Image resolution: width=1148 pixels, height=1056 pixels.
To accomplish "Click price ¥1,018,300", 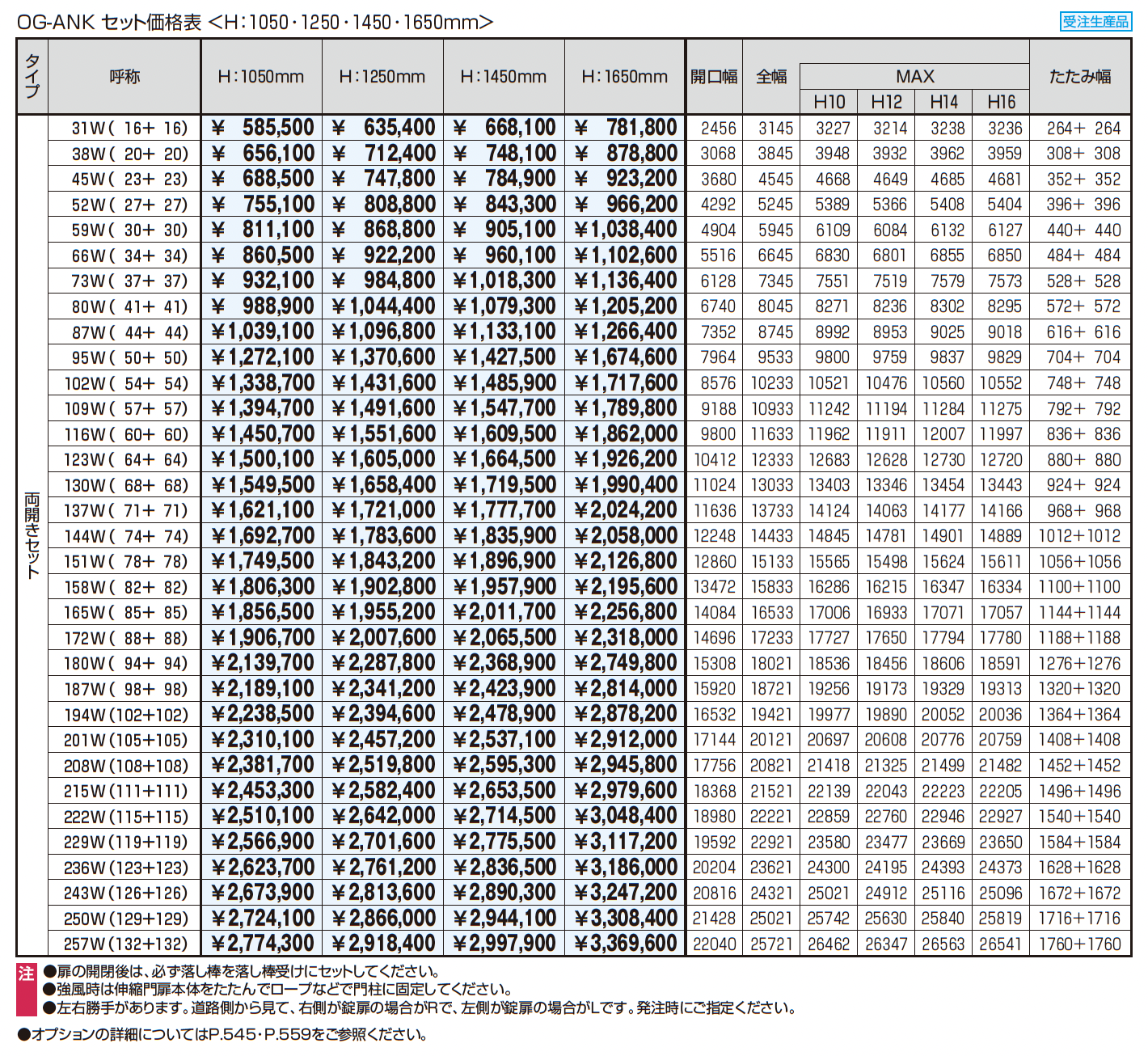I will [504, 281].
